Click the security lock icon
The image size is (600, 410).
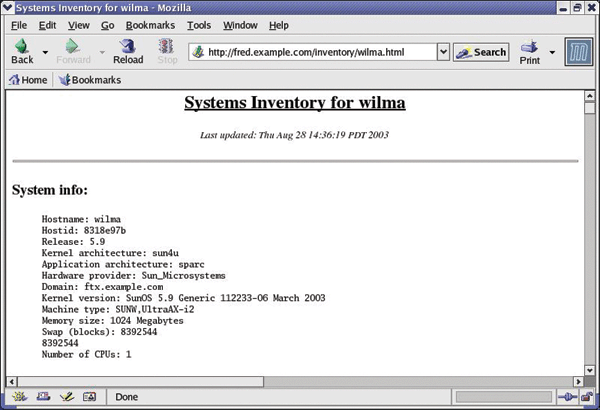coord(585,397)
